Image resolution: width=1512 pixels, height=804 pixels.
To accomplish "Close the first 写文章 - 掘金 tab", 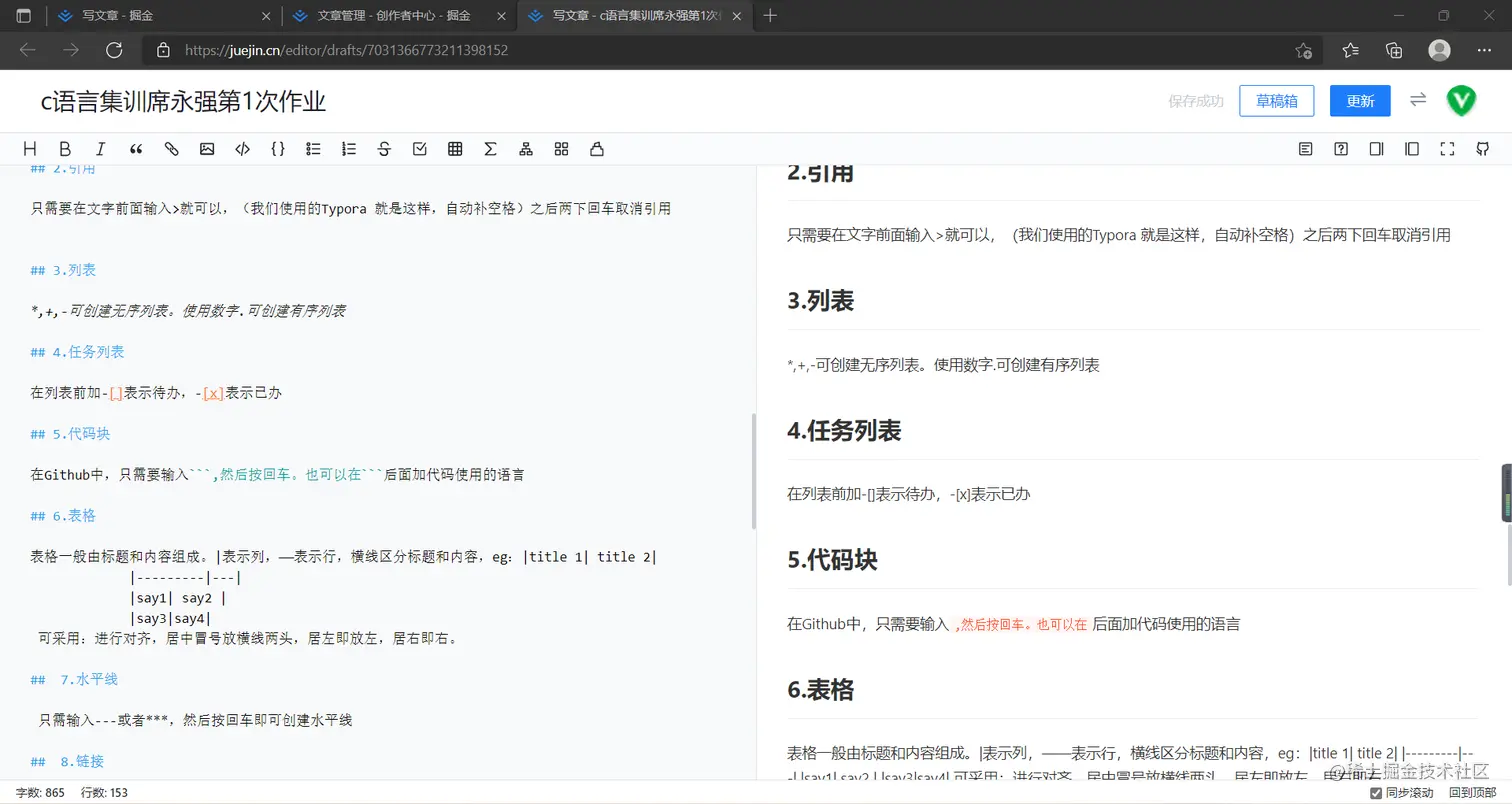I will coord(264,16).
